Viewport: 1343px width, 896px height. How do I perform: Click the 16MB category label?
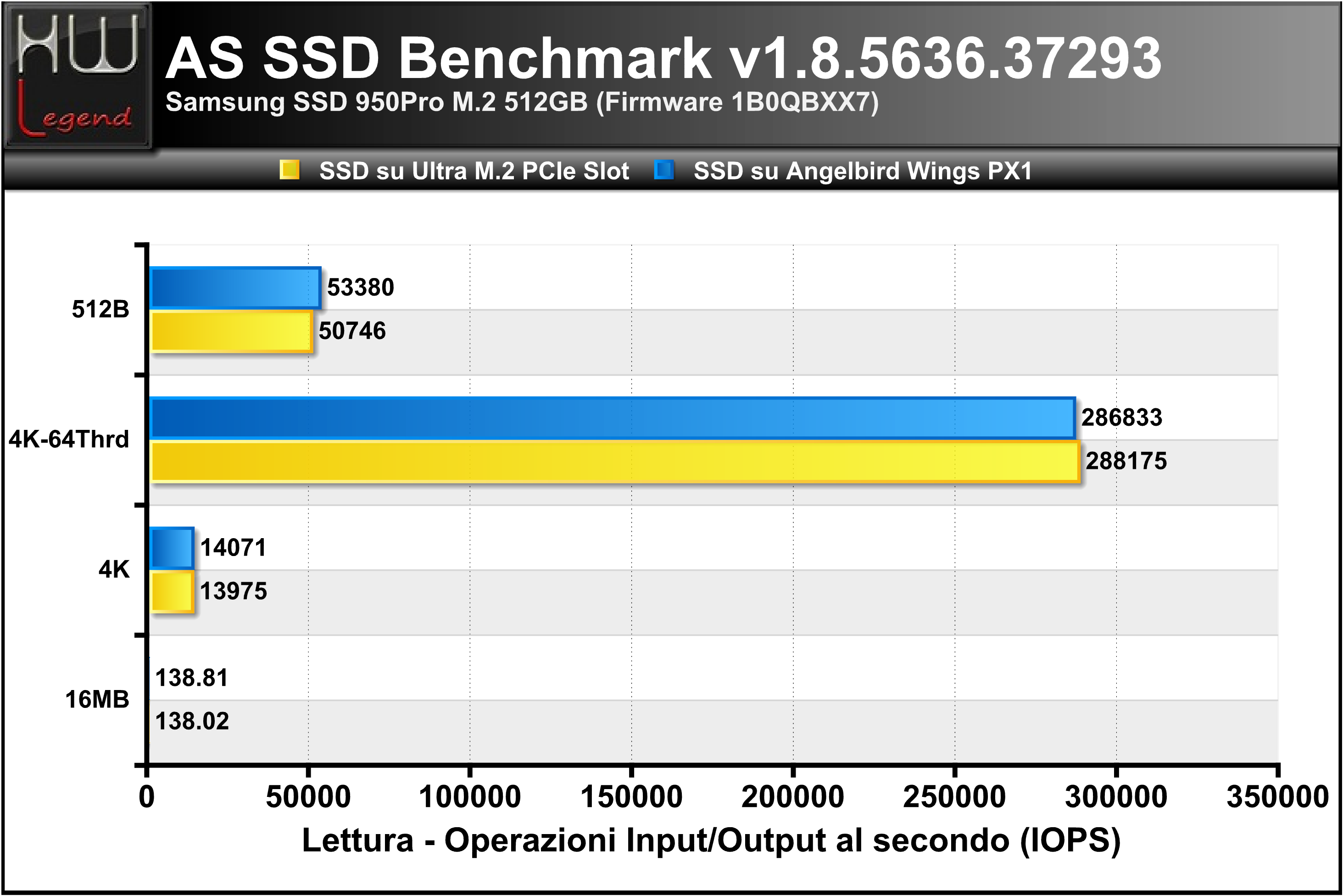coord(97,700)
